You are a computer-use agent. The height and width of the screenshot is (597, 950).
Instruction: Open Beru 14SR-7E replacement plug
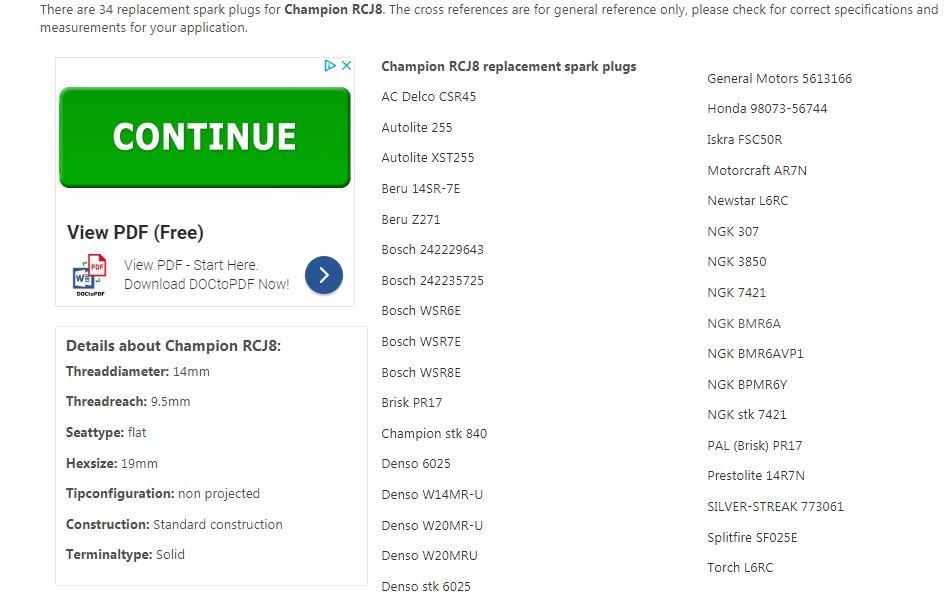(420, 189)
